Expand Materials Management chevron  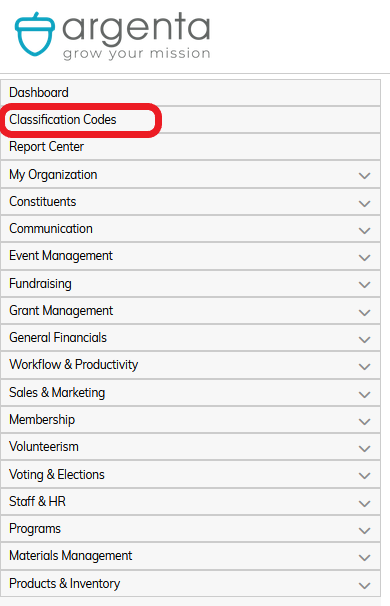[x=364, y=557]
